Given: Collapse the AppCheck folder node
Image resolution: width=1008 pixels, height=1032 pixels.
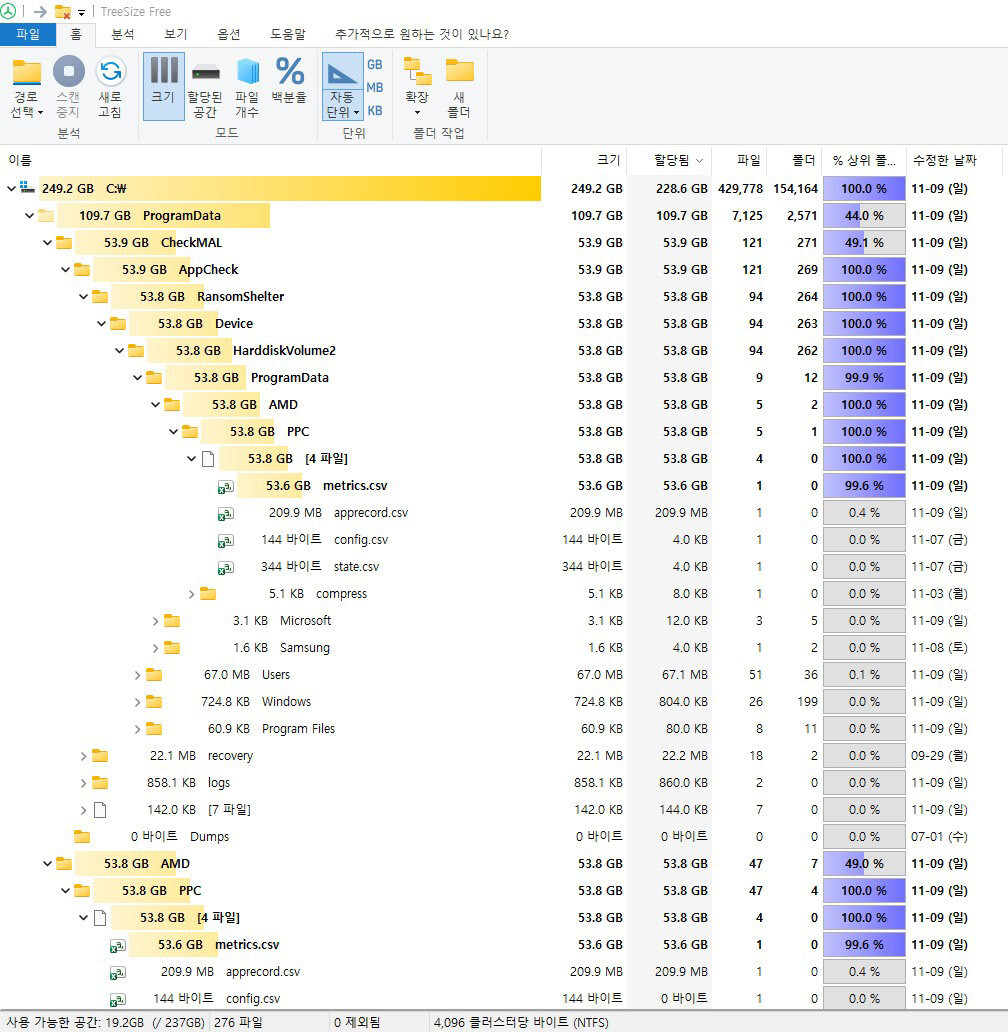Looking at the screenshot, I should [x=65, y=269].
